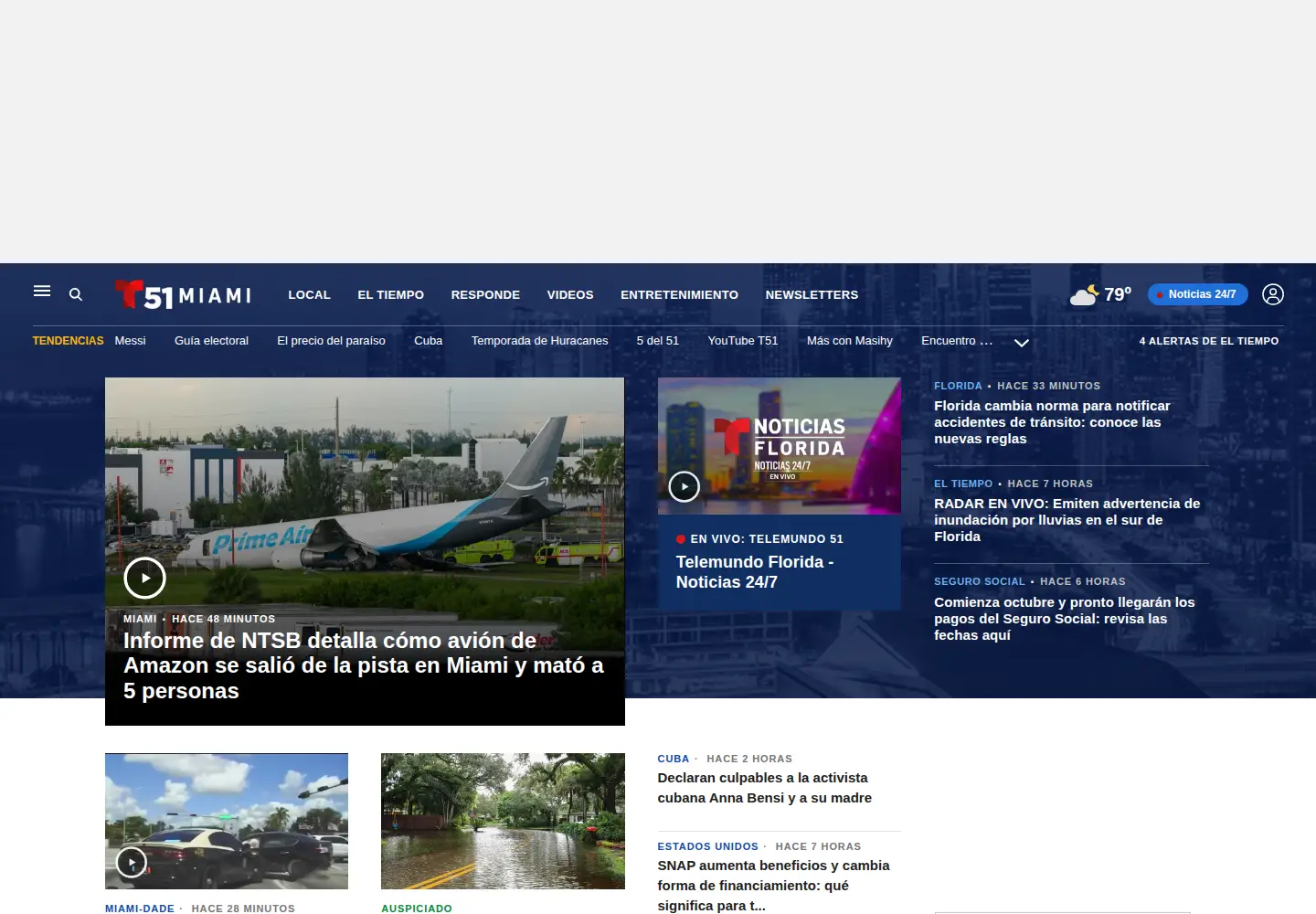Screen dimensions: 1316x914
Task: Play the Miami-Dade police car video
Action: [132, 862]
